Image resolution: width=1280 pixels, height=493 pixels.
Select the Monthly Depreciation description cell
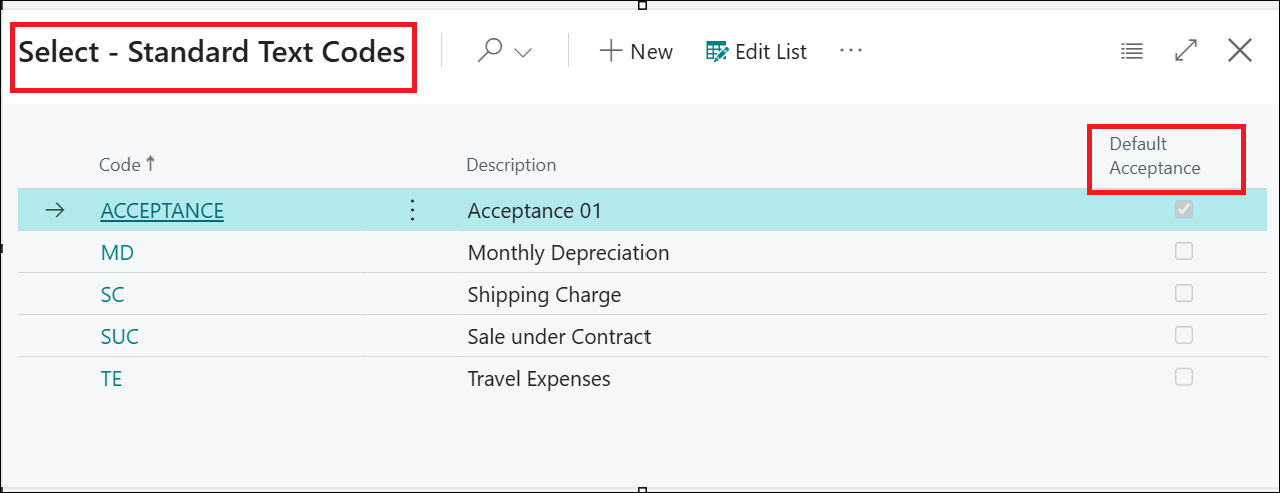click(x=568, y=253)
